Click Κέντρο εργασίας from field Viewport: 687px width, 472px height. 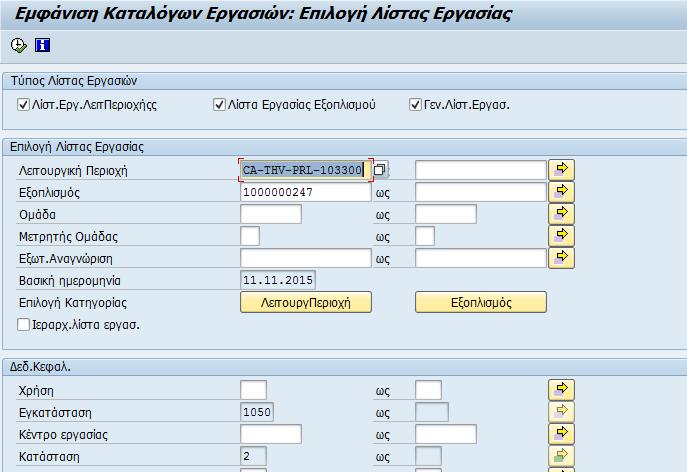click(271, 434)
